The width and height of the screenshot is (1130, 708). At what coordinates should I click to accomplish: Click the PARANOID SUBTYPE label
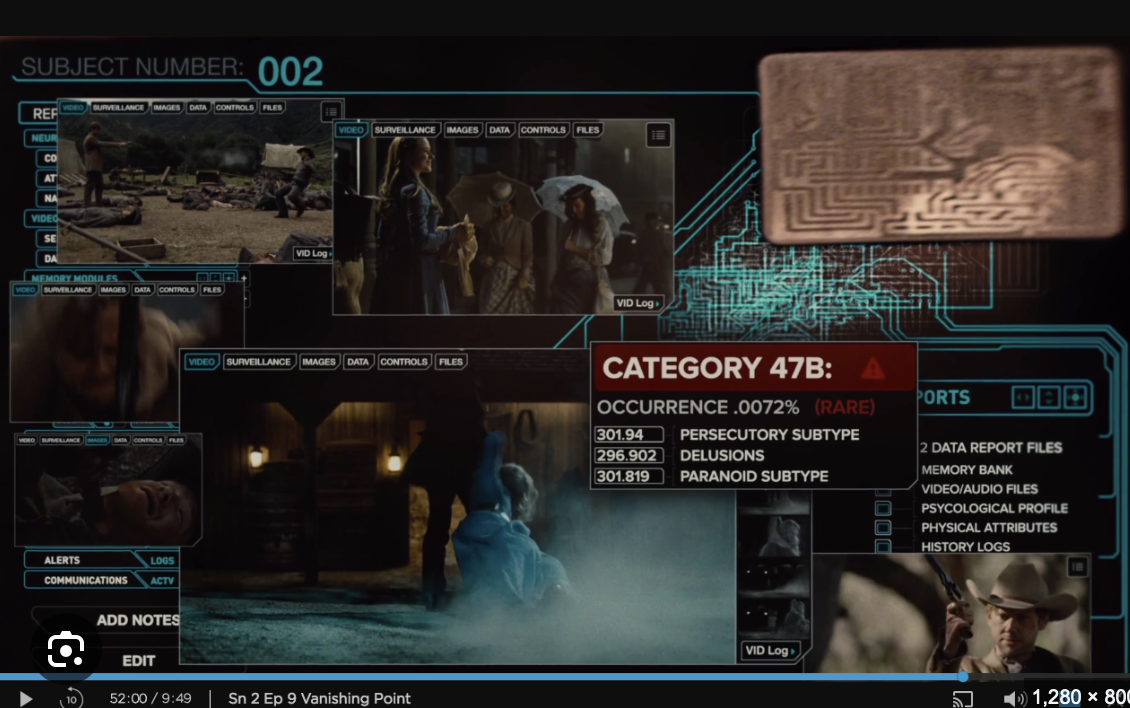[x=754, y=476]
